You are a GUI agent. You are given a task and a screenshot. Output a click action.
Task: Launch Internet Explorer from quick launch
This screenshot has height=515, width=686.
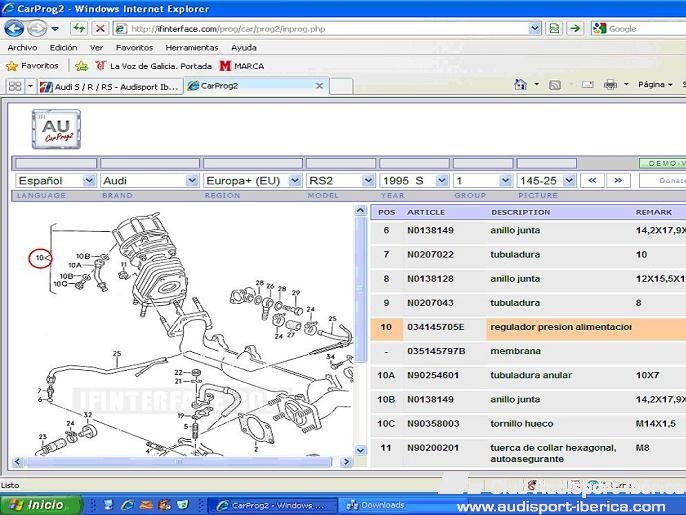pos(127,505)
